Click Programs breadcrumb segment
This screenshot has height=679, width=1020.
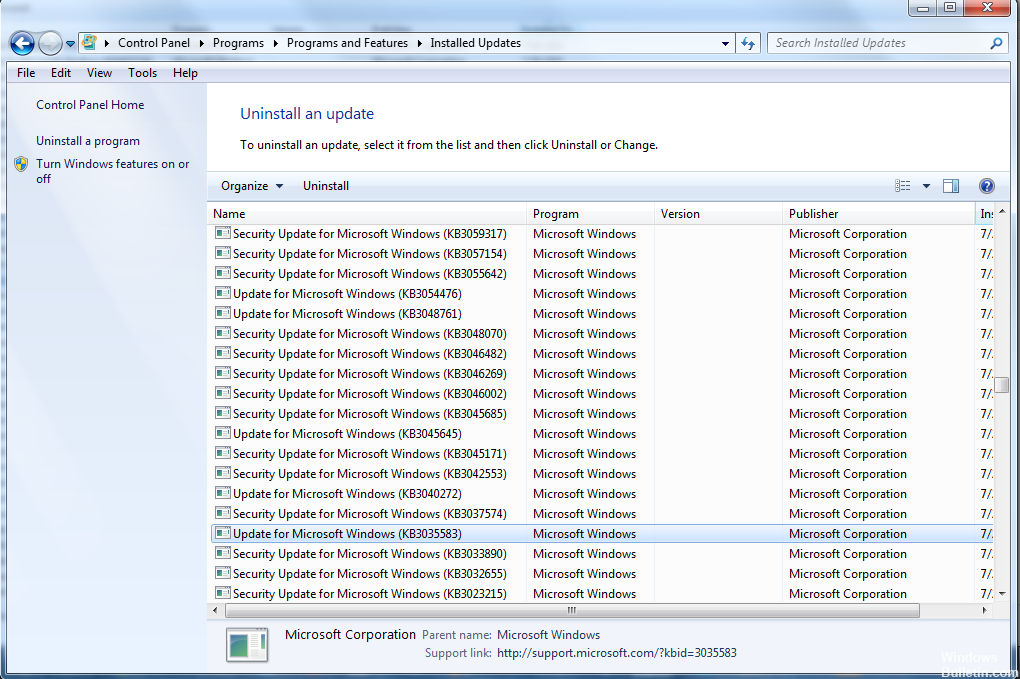click(238, 43)
